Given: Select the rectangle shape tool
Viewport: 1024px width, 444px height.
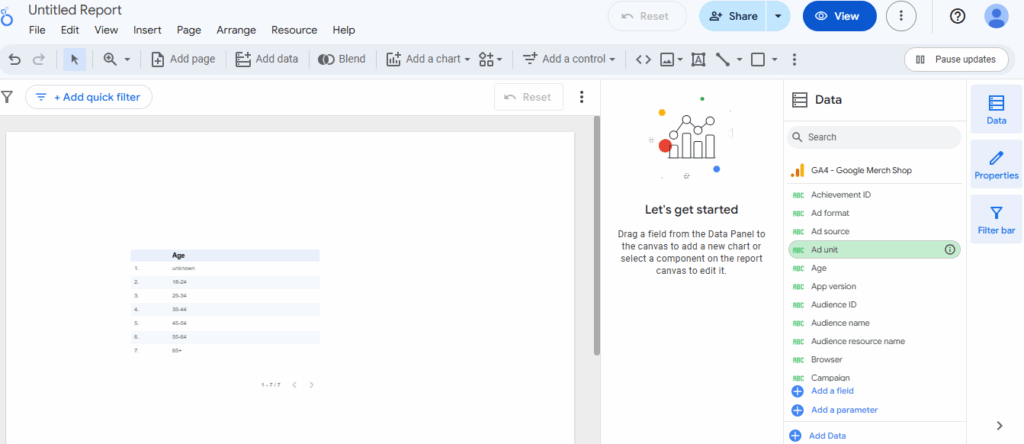Looking at the screenshot, I should click(758, 59).
